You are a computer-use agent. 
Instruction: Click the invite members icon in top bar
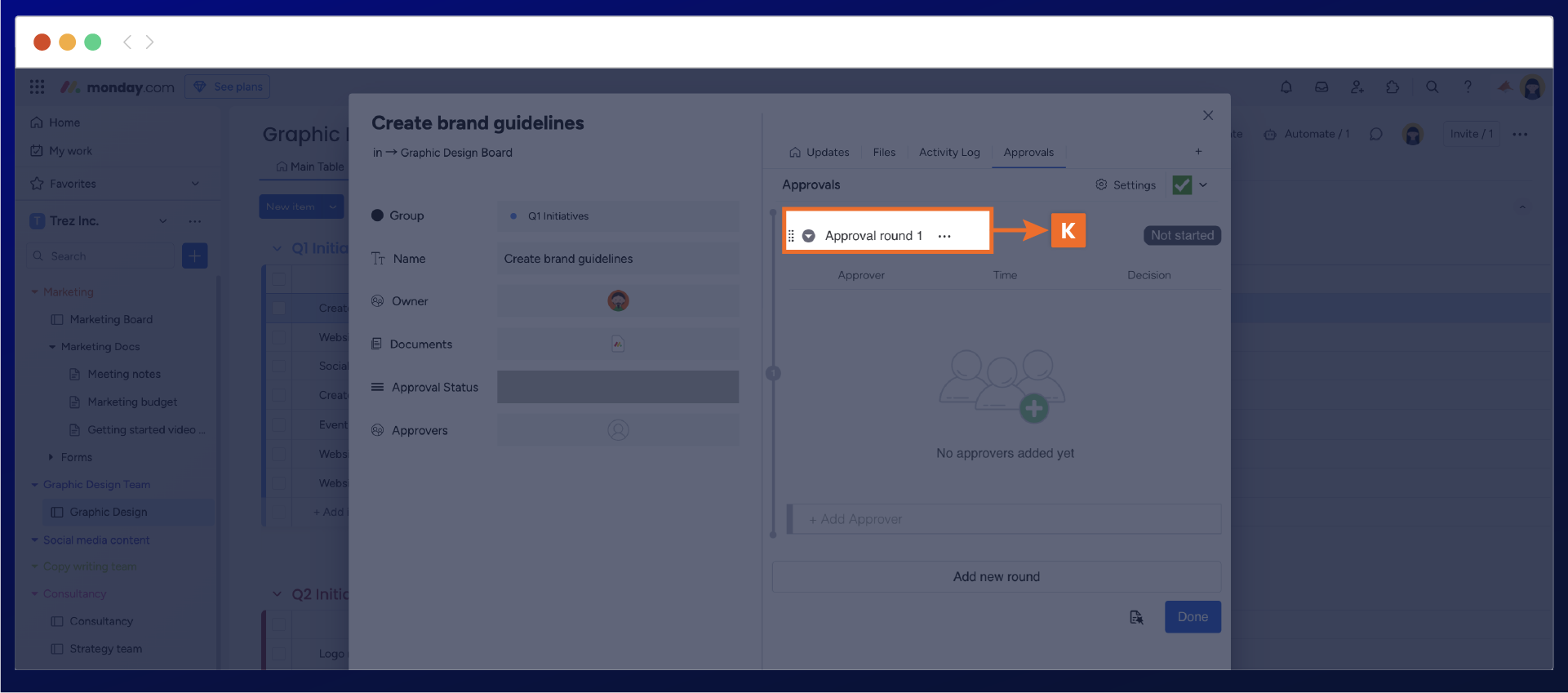1357,87
